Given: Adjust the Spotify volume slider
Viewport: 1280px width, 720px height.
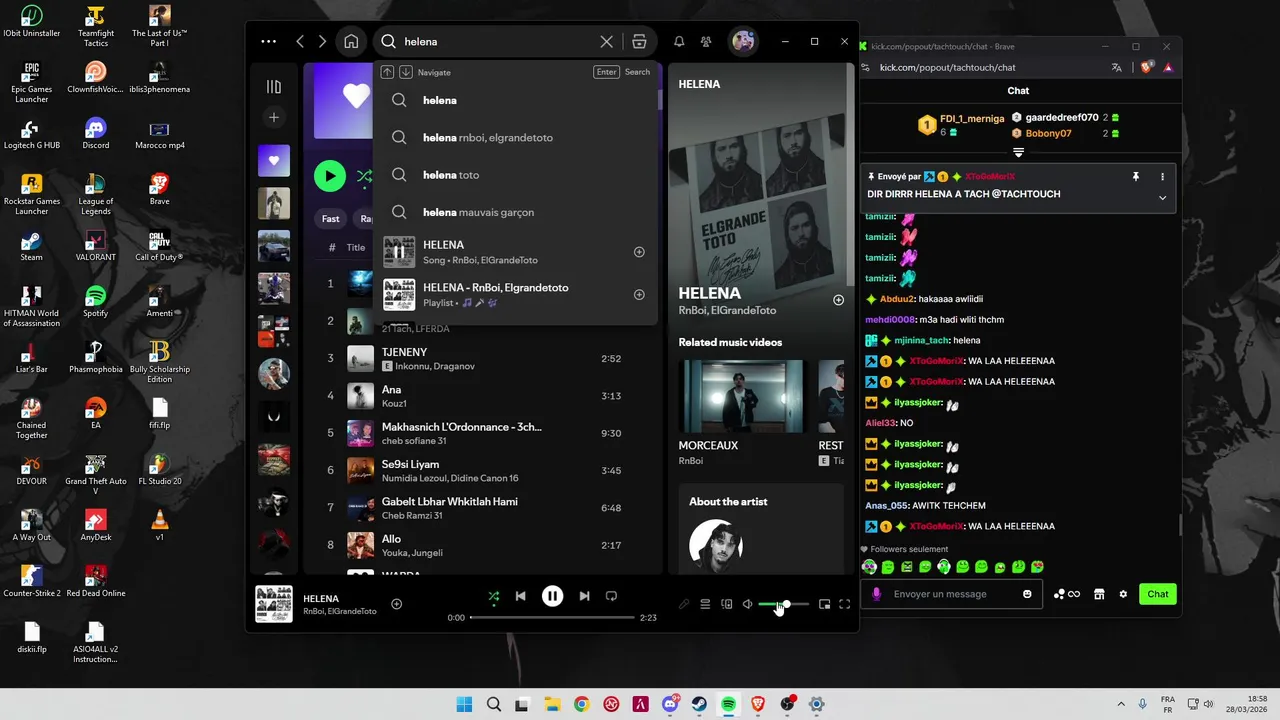Looking at the screenshot, I should coord(783,604).
